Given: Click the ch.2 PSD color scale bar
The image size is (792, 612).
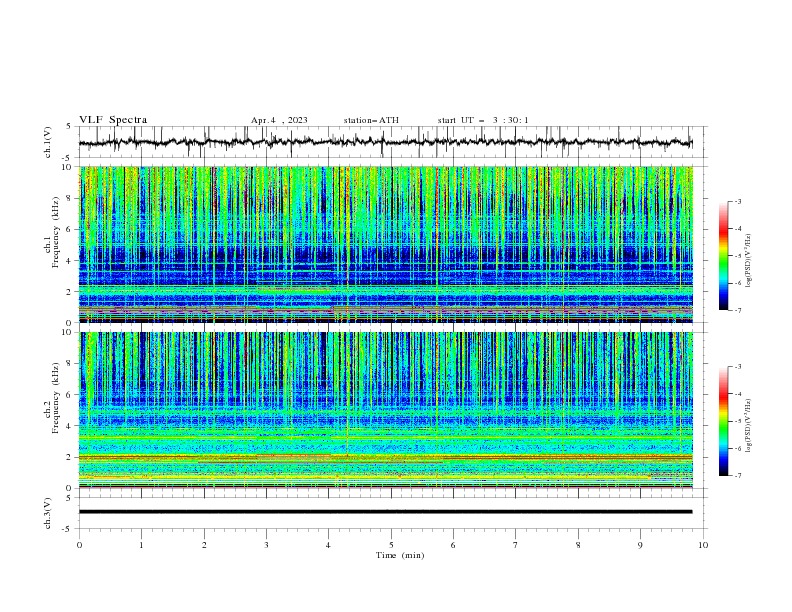Looking at the screenshot, I should click(x=724, y=421).
